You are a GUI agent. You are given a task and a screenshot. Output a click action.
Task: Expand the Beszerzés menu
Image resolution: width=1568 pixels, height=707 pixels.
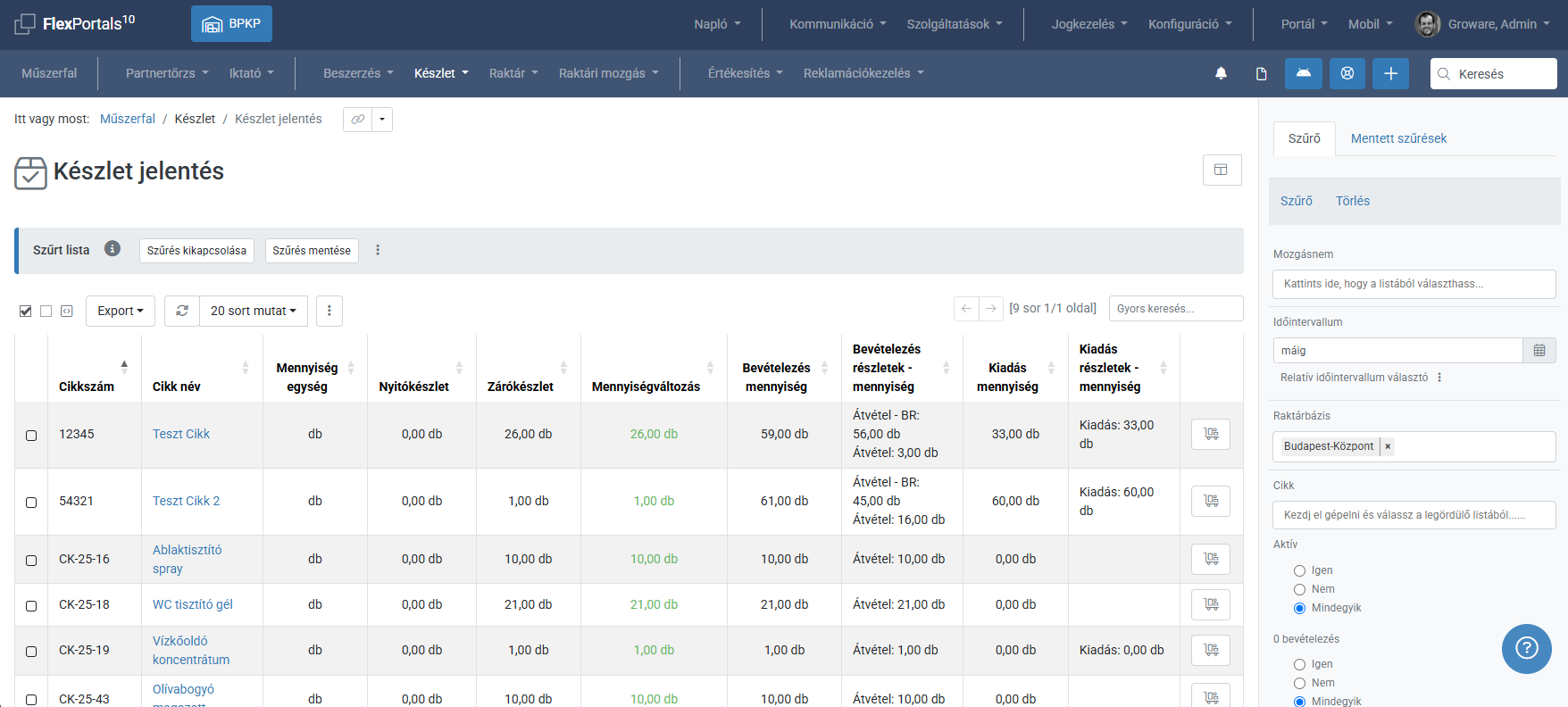tap(358, 73)
